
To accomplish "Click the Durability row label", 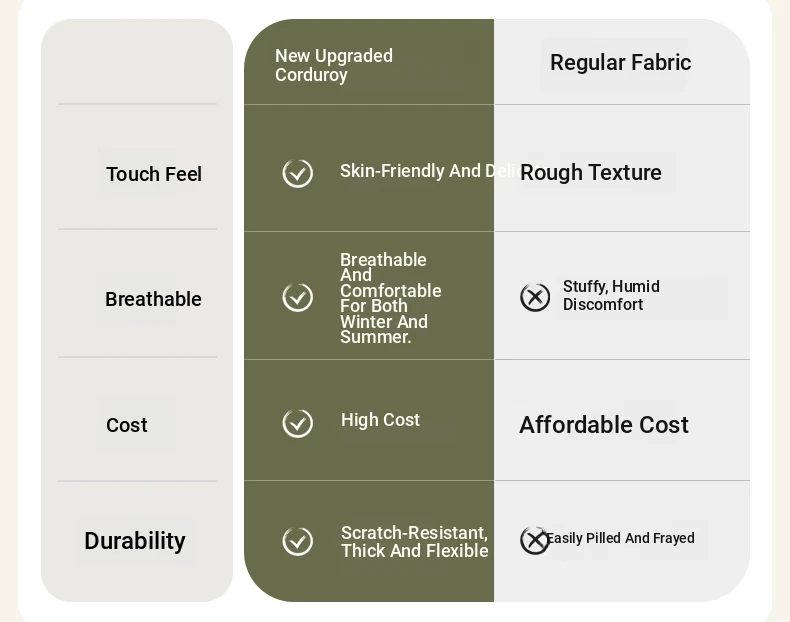I will click(x=135, y=541).
